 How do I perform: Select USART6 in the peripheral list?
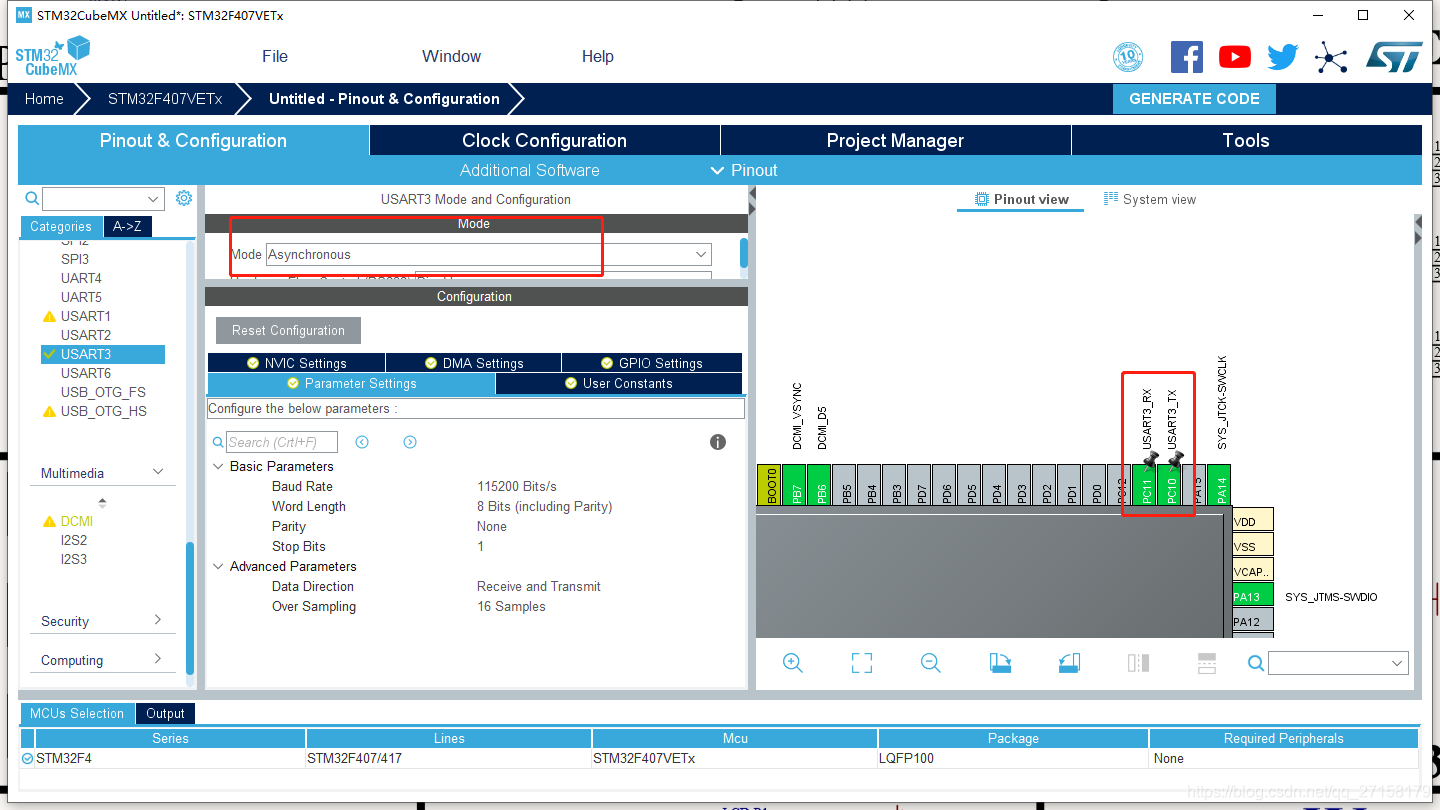tap(86, 373)
